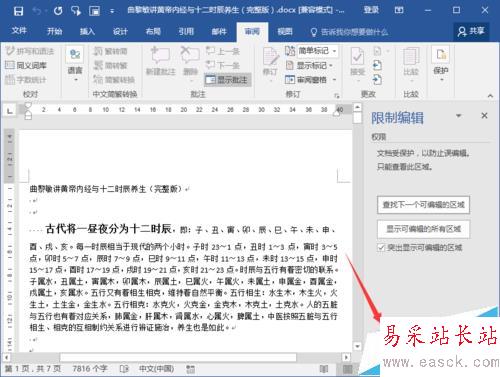The image size is (500, 377).
Task: Open the 文件 menu
Action: coord(19,31)
